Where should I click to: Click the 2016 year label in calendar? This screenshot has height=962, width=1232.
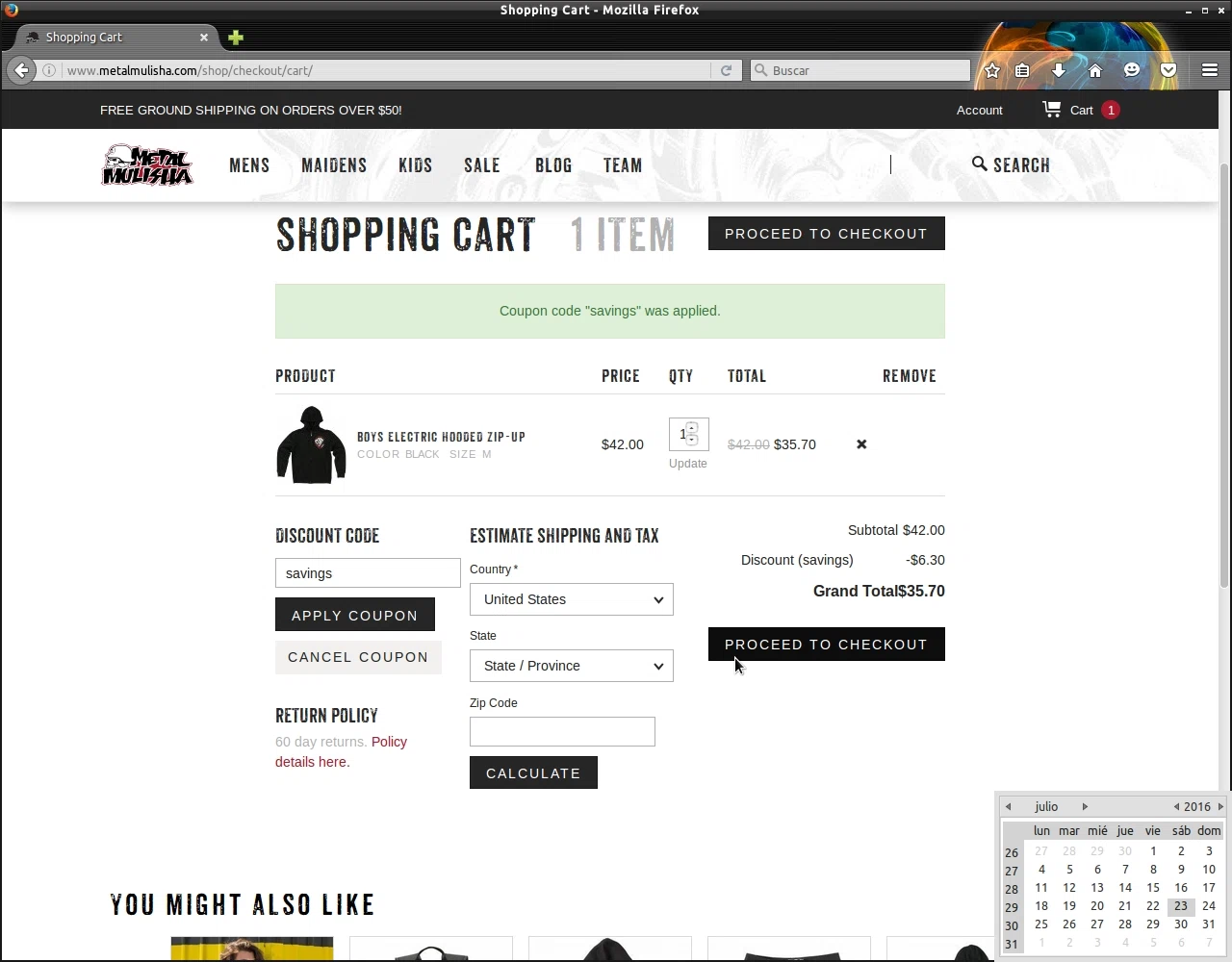pyautogui.click(x=1197, y=807)
